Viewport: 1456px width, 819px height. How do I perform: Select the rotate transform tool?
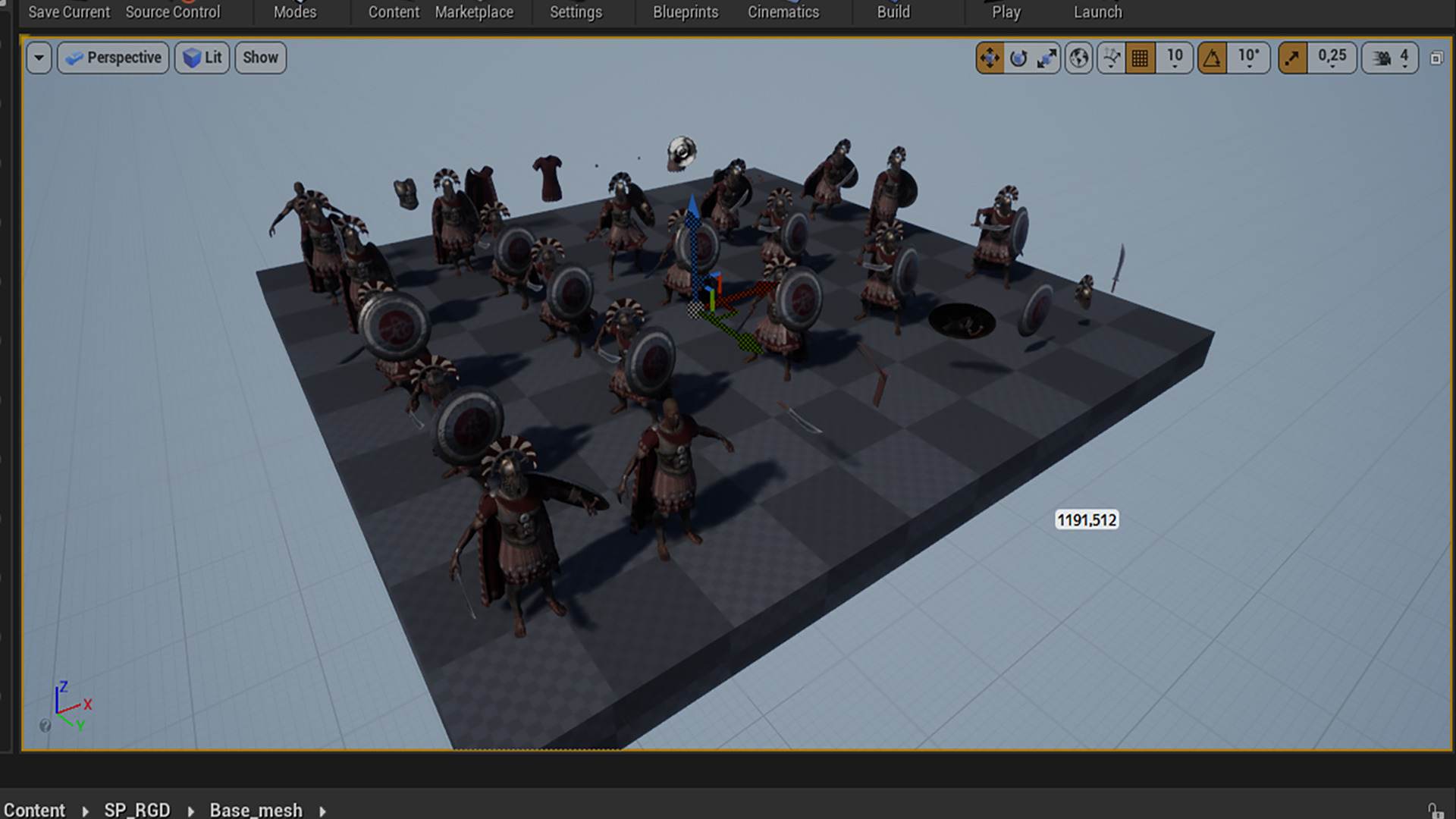(1018, 58)
